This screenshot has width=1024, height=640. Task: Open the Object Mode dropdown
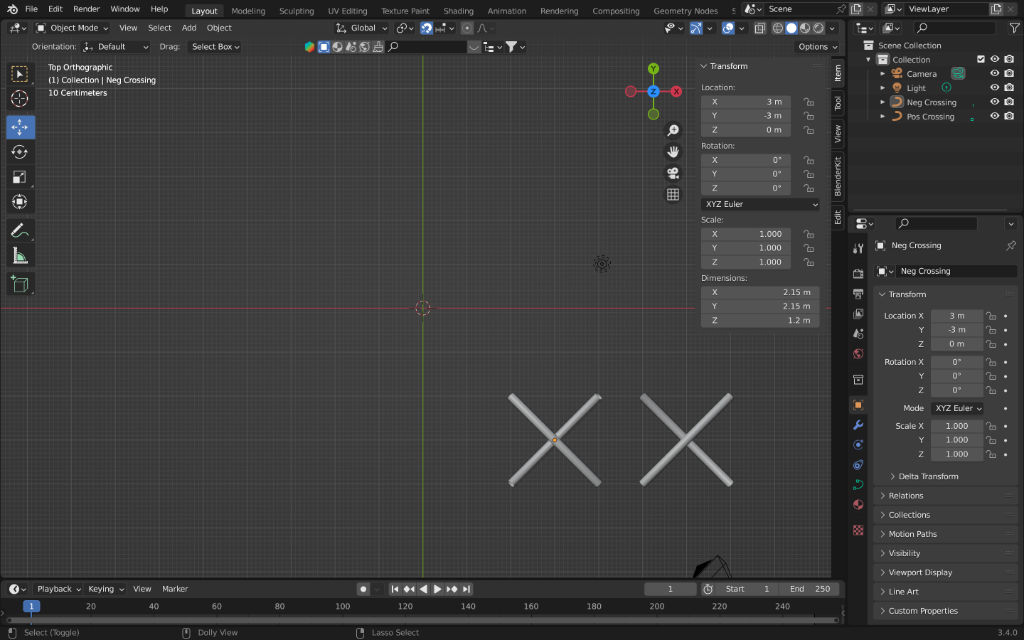tap(74, 28)
